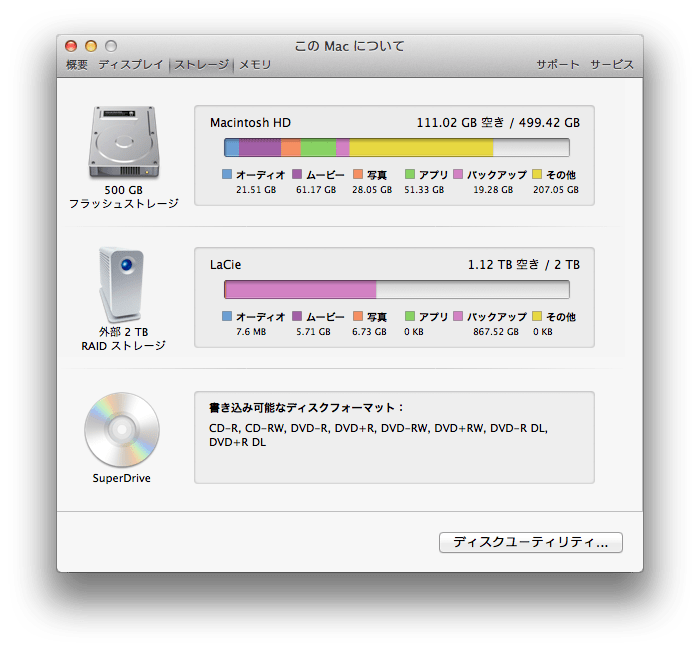Image resolution: width=700 pixels, height=651 pixels.
Task: Click LaCie orange 写真 legend swatch
Action: pos(358,316)
